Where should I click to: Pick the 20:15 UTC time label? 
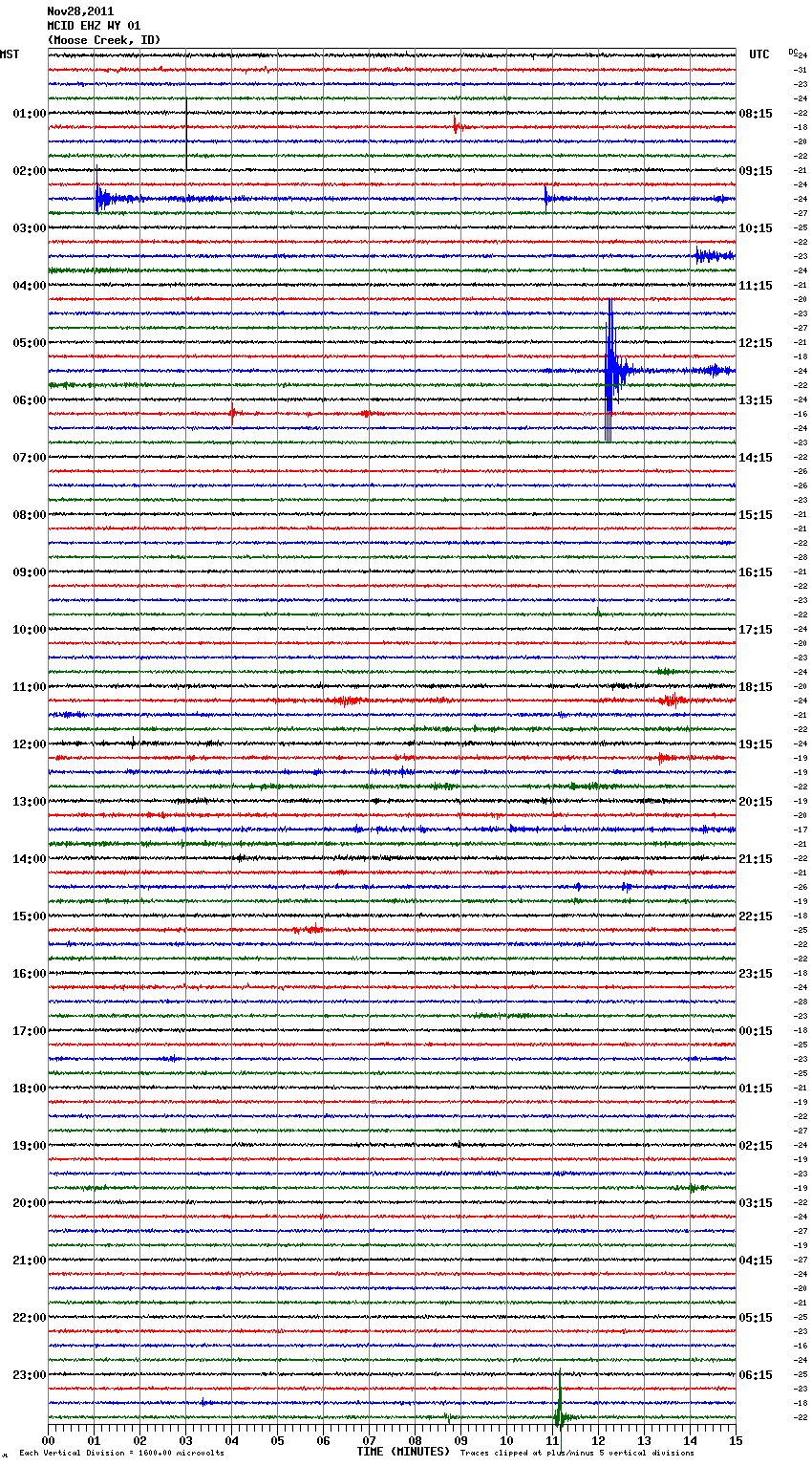point(756,802)
